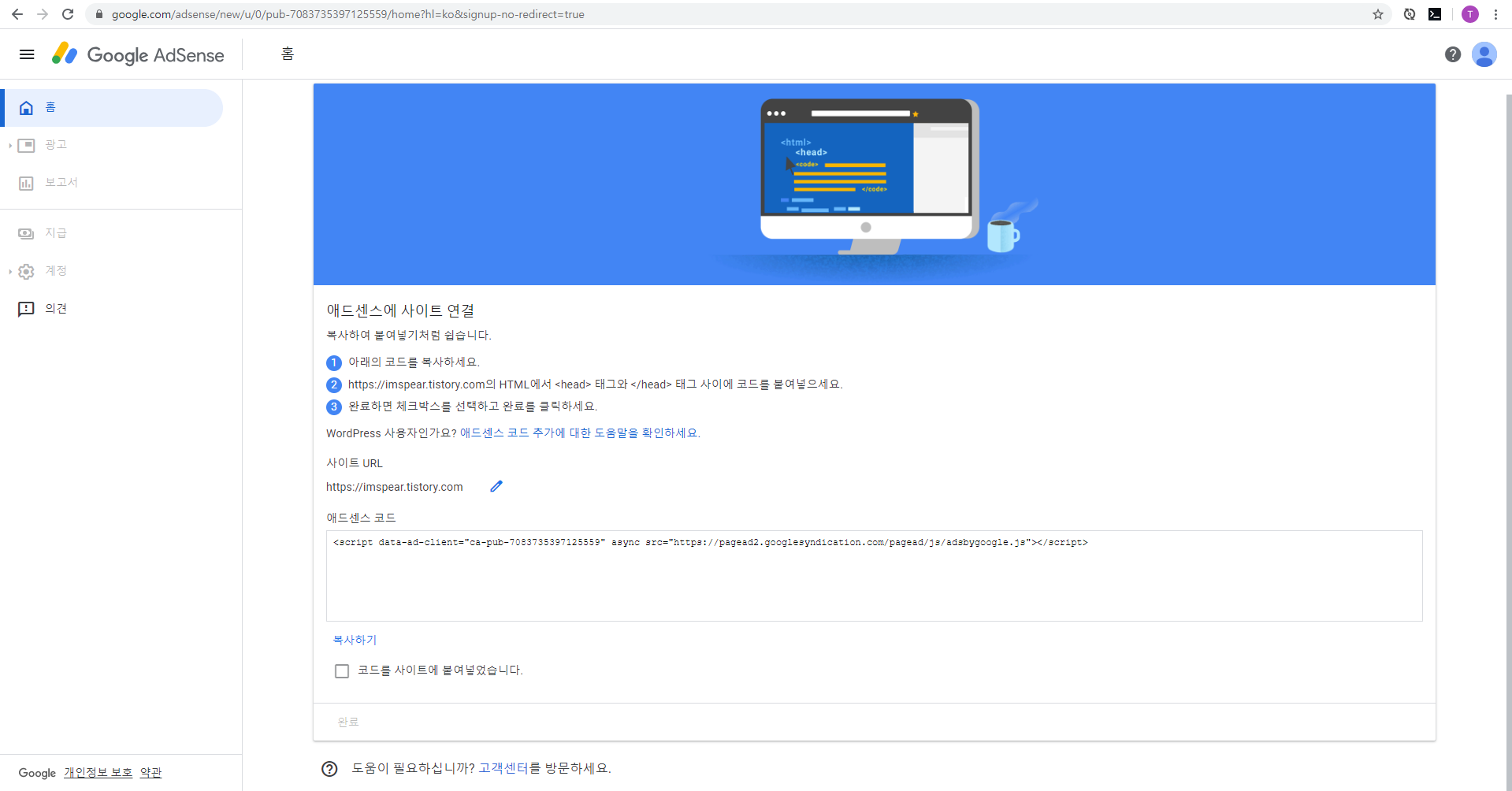1512x791 pixels.
Task: Select 홈 in the sidebar
Action: click(113, 108)
